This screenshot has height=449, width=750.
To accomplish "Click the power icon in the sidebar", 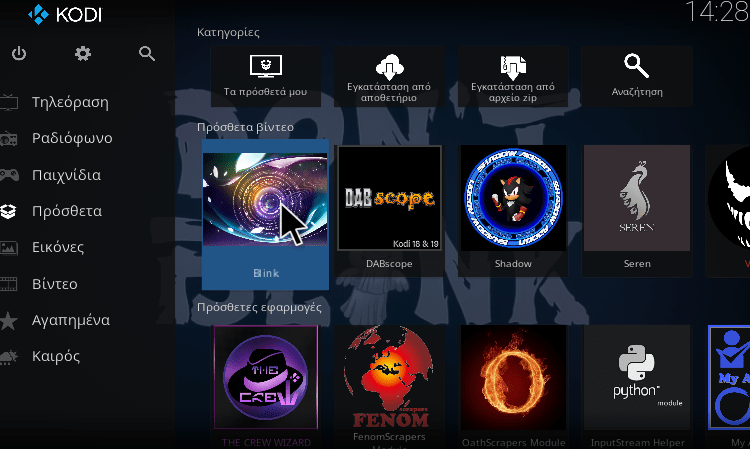I will [x=19, y=54].
